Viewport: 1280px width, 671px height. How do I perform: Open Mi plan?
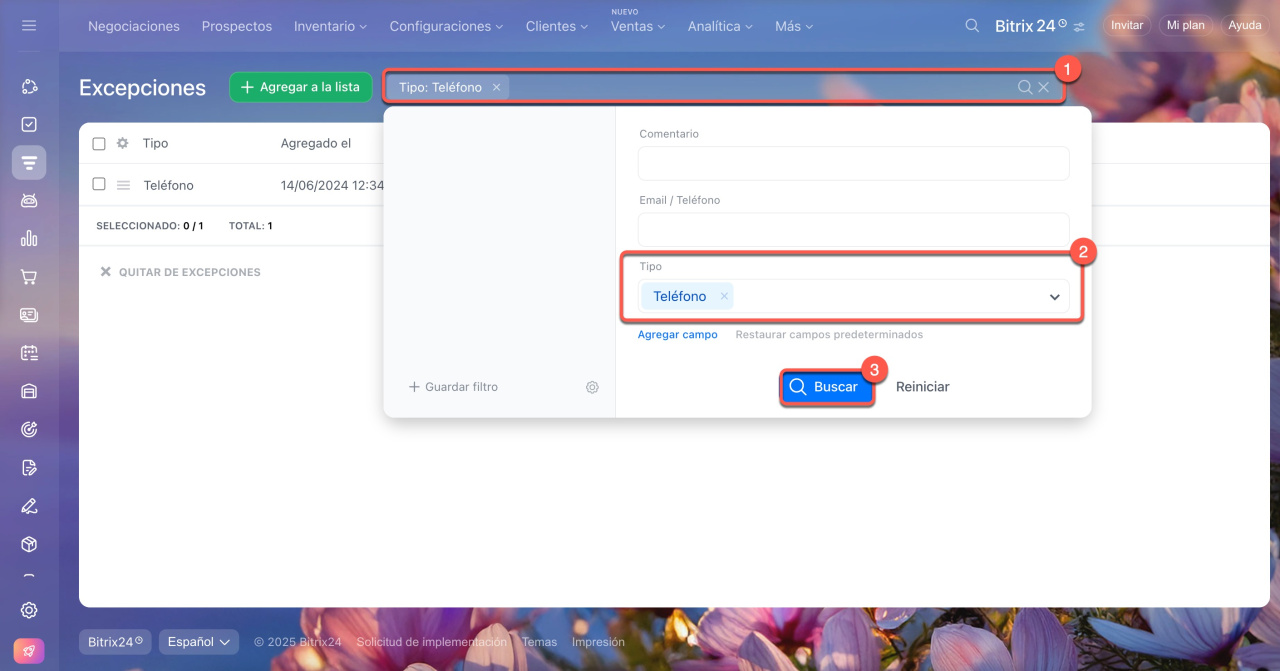click(x=1185, y=25)
